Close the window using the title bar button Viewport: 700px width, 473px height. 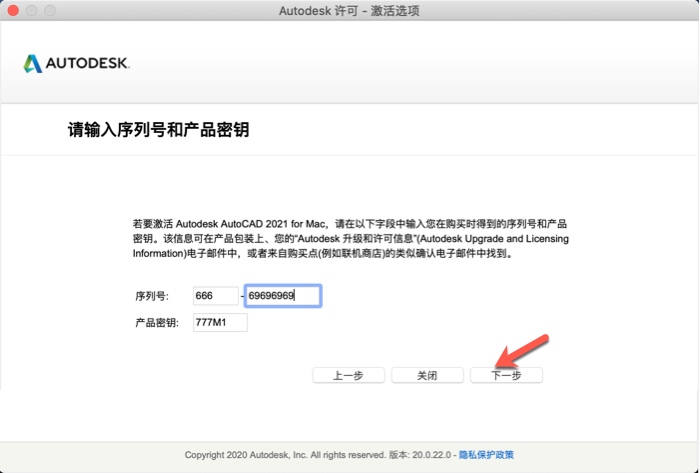tap(13, 11)
